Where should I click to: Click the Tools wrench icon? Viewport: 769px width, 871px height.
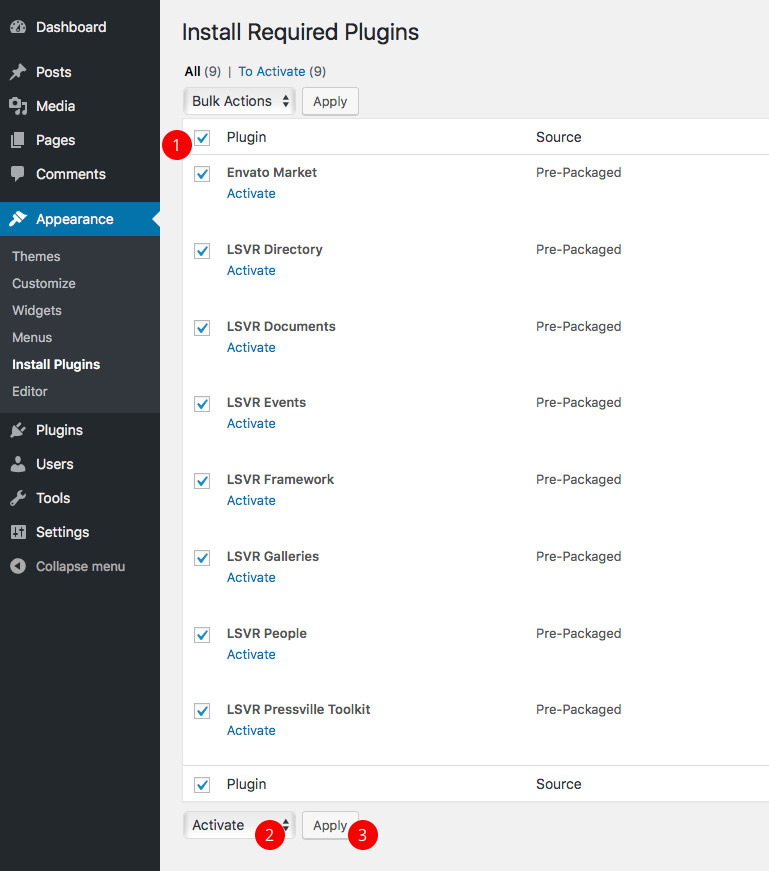coord(18,498)
